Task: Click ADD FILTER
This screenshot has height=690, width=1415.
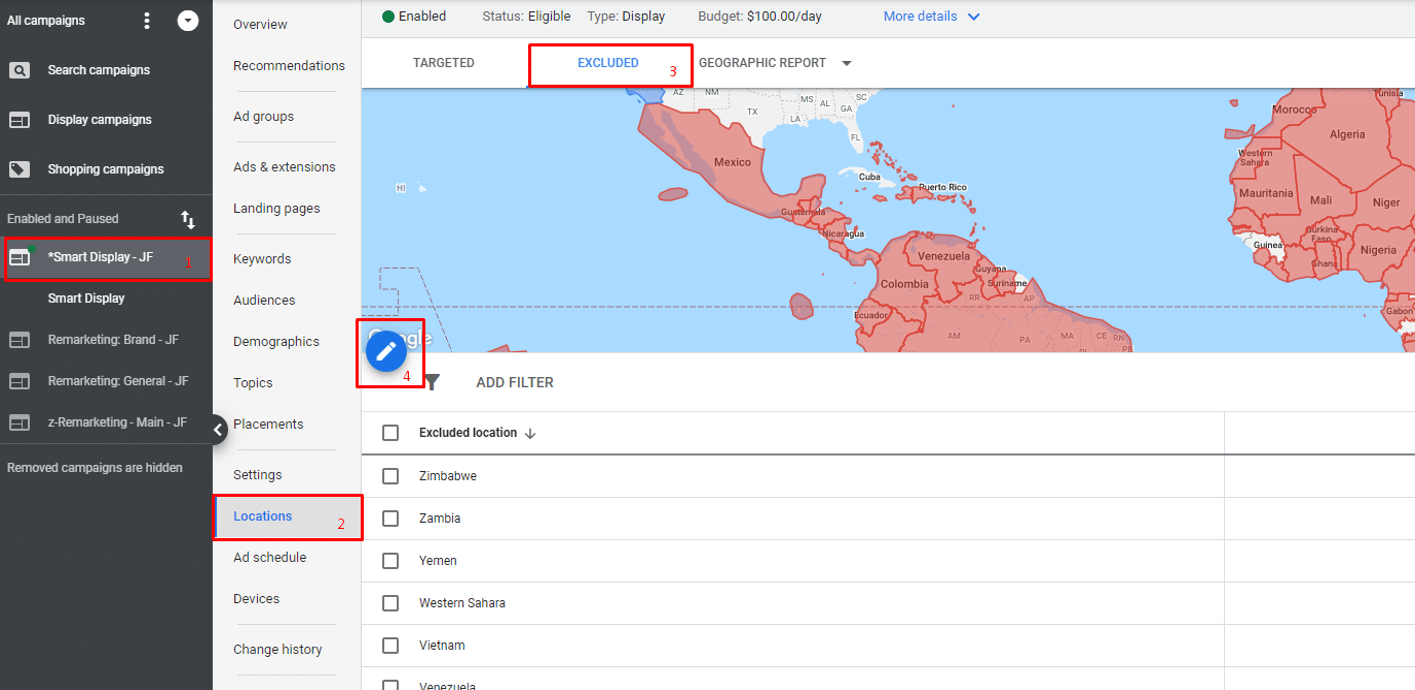Action: (514, 382)
